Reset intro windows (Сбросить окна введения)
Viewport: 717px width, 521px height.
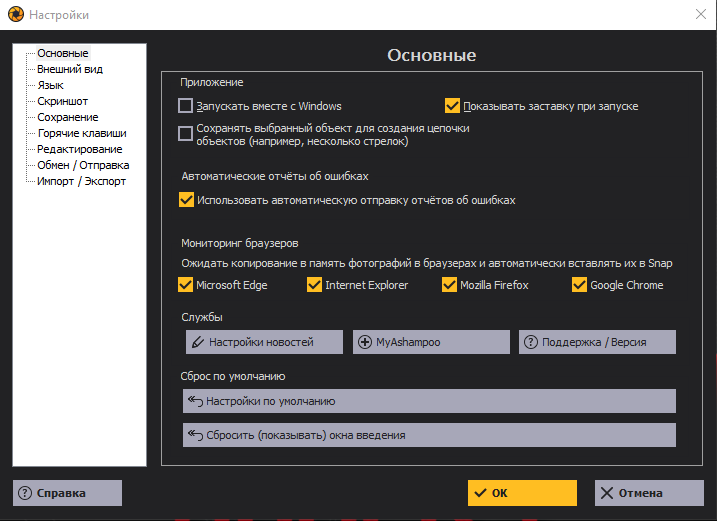pos(429,435)
